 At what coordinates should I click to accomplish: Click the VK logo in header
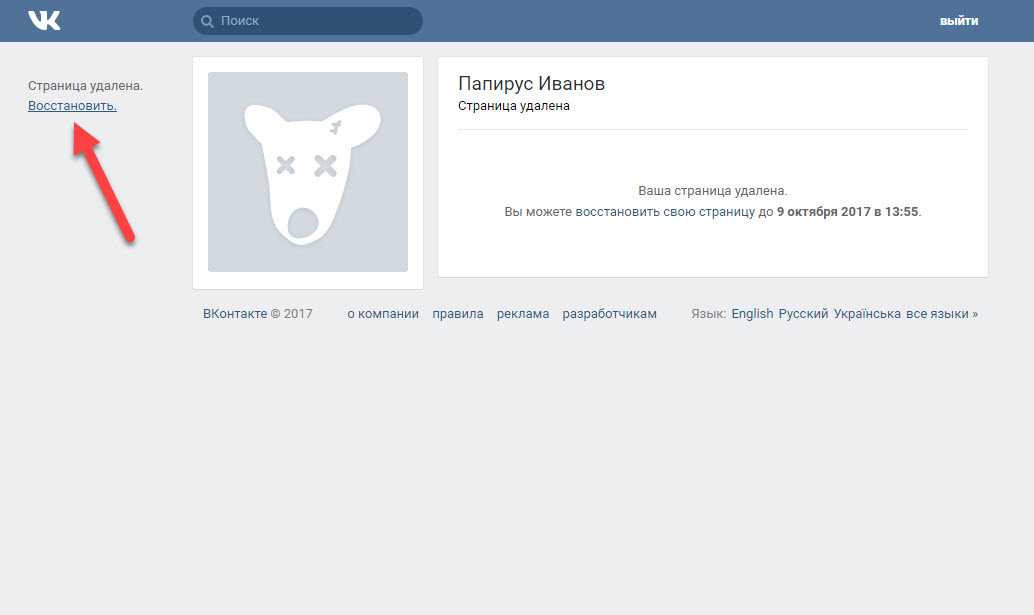coord(44,20)
